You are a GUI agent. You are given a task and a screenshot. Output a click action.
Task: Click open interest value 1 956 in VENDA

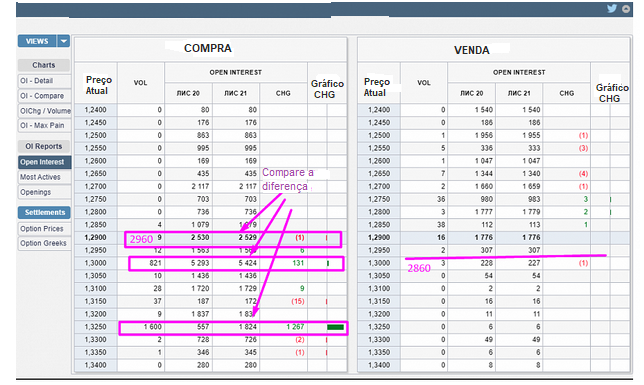483,135
